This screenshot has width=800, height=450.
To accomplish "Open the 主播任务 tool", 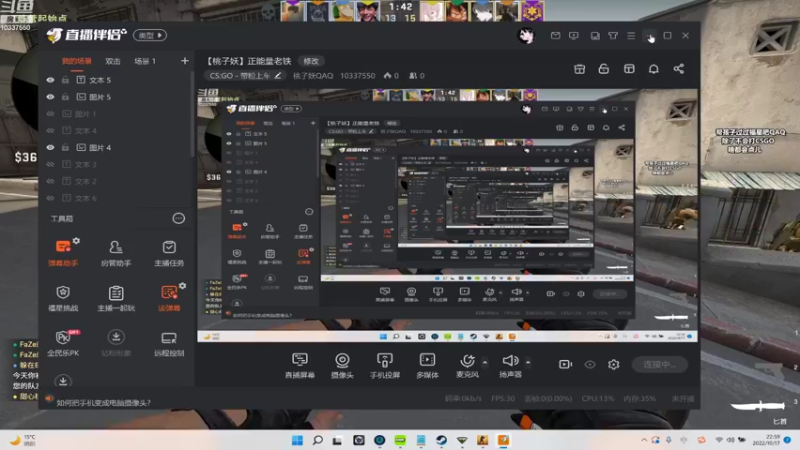I will [x=169, y=253].
